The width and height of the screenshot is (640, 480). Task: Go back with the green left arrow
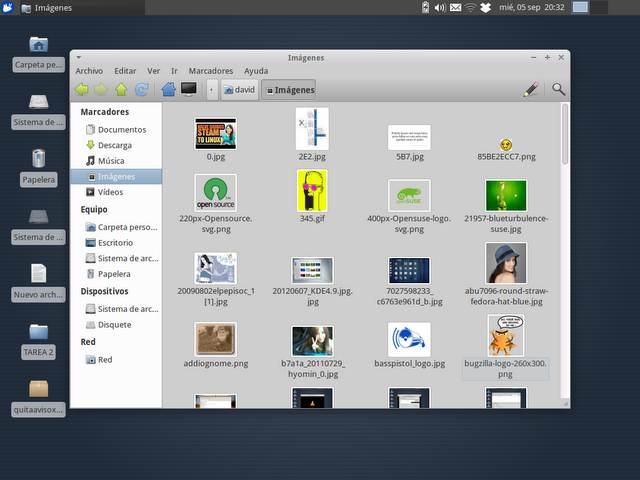click(x=82, y=89)
